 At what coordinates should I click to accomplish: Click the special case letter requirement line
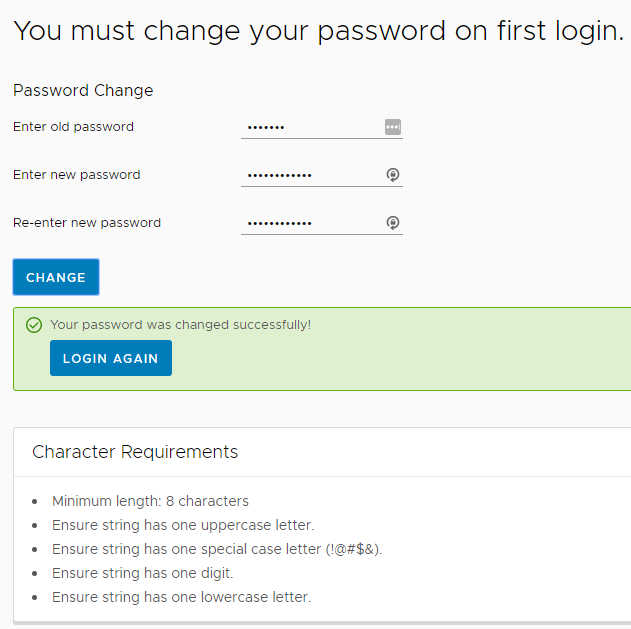point(217,549)
